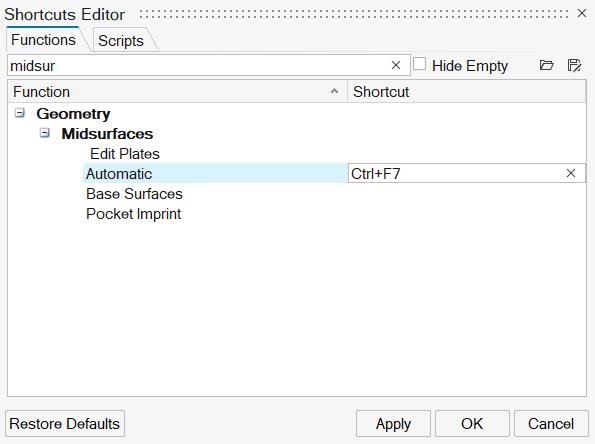
Task: Remove the Ctrl+F7 shortcut with the X
Action: pyautogui.click(x=571, y=173)
